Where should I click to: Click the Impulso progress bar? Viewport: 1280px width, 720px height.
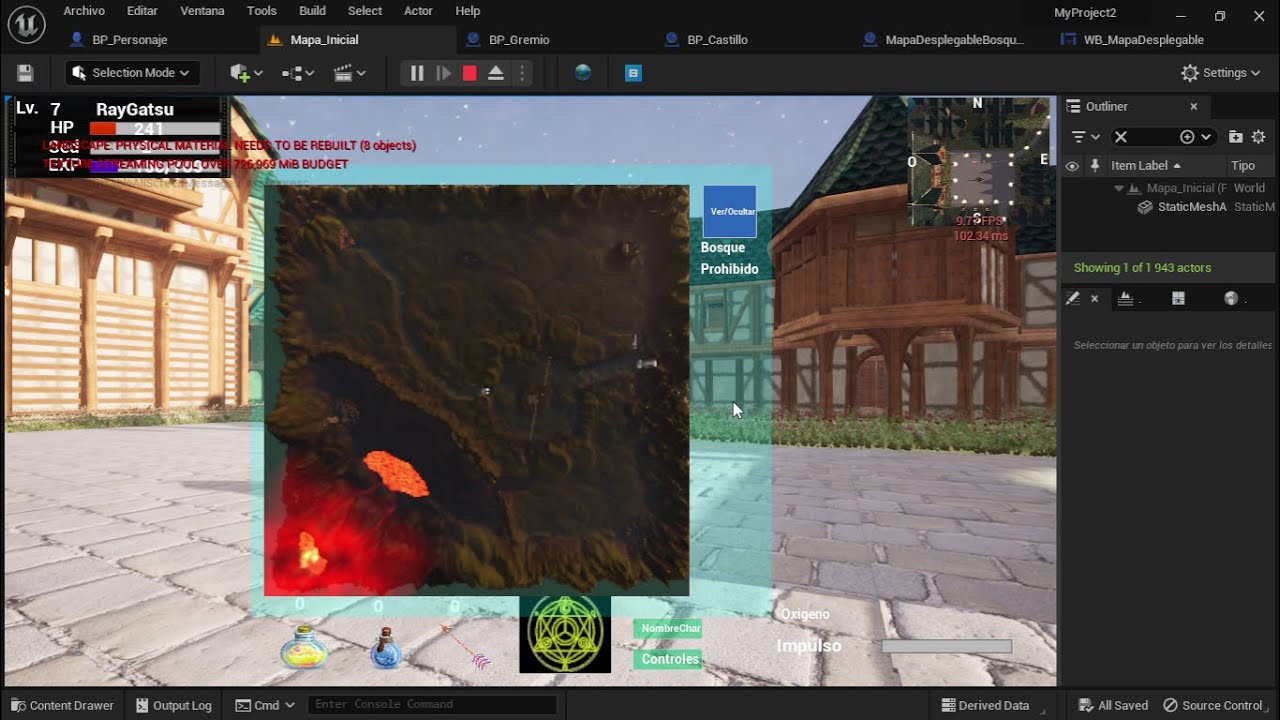(947, 647)
